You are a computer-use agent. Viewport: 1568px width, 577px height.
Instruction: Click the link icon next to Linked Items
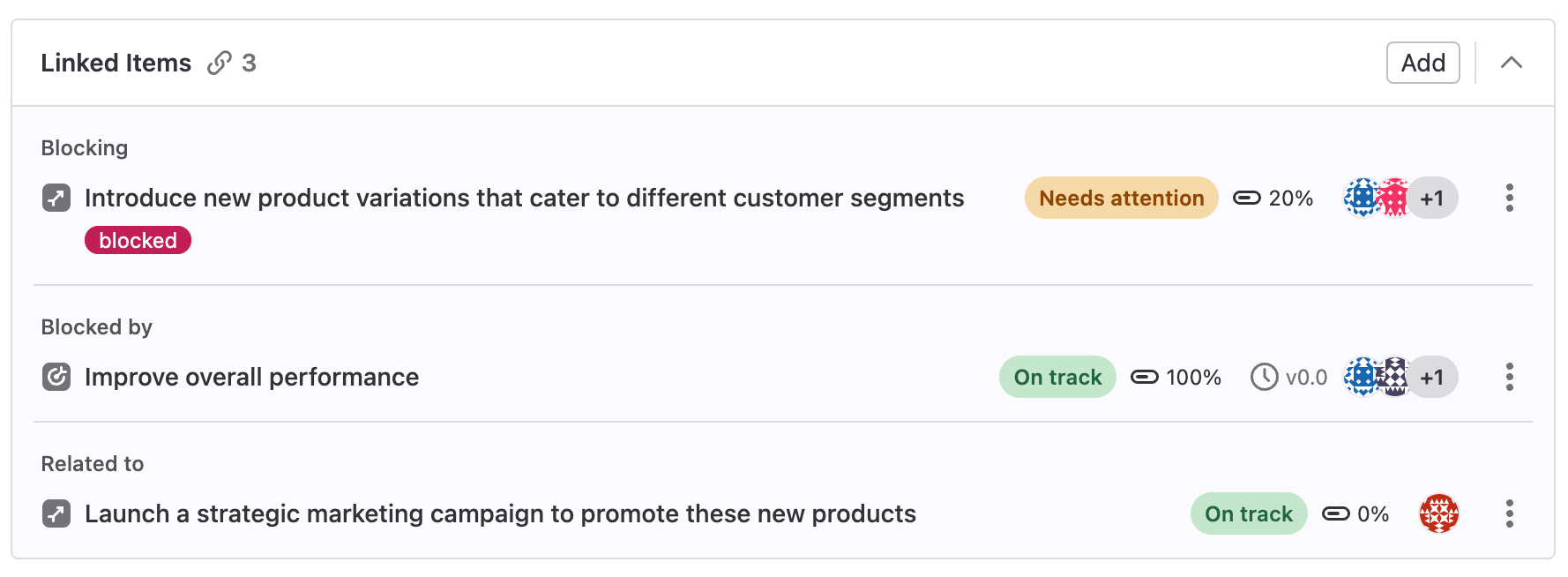[x=220, y=63]
